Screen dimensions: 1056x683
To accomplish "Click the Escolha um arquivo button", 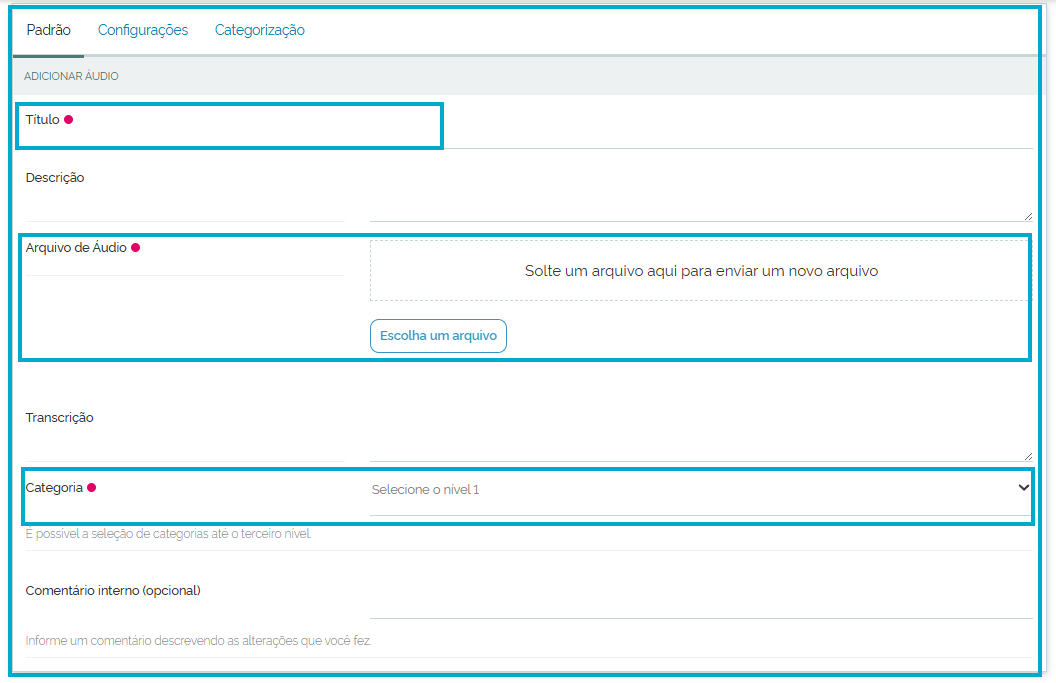I will pyautogui.click(x=438, y=336).
